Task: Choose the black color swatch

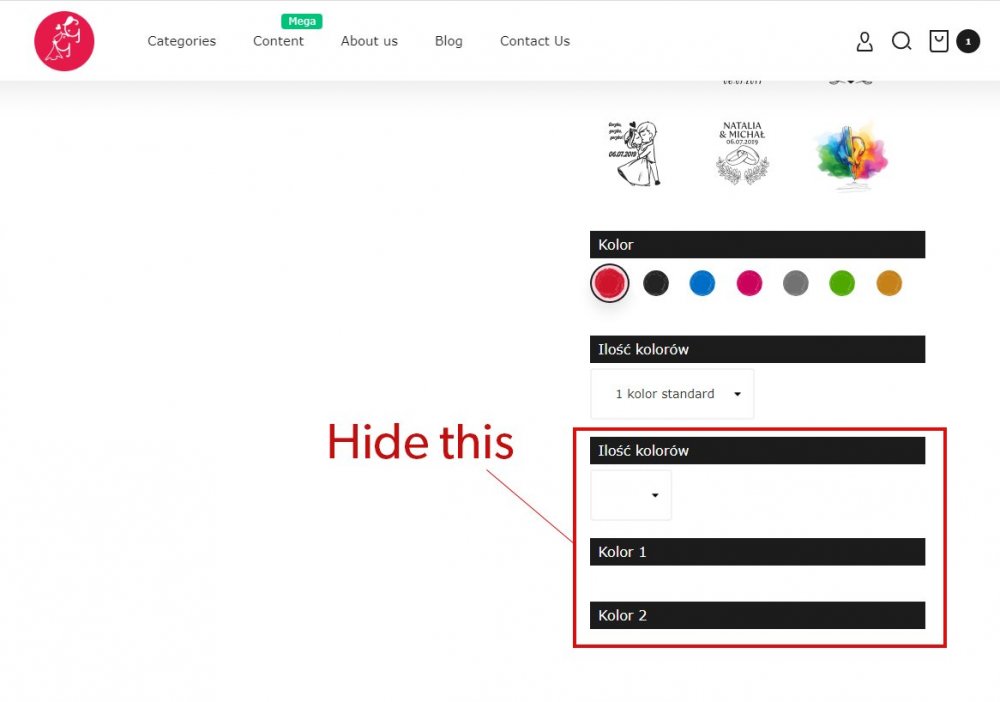Action: 656,283
